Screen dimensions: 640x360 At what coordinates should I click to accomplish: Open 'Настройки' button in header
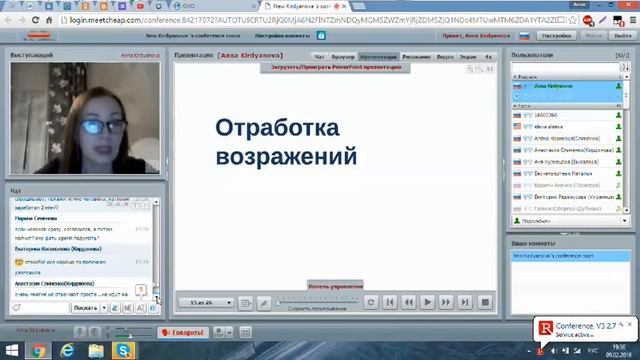(x=556, y=36)
